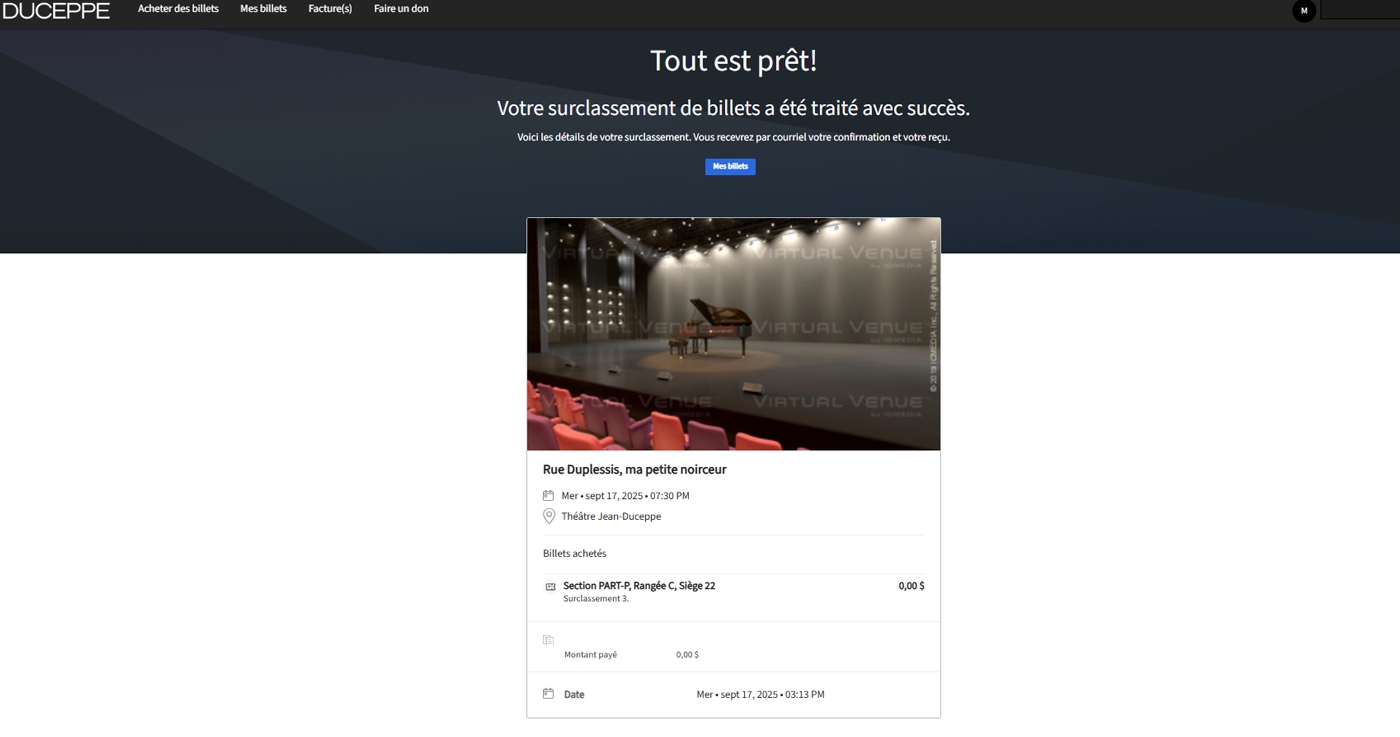
Task: Click calendar icon next to Date row
Action: coord(548,693)
